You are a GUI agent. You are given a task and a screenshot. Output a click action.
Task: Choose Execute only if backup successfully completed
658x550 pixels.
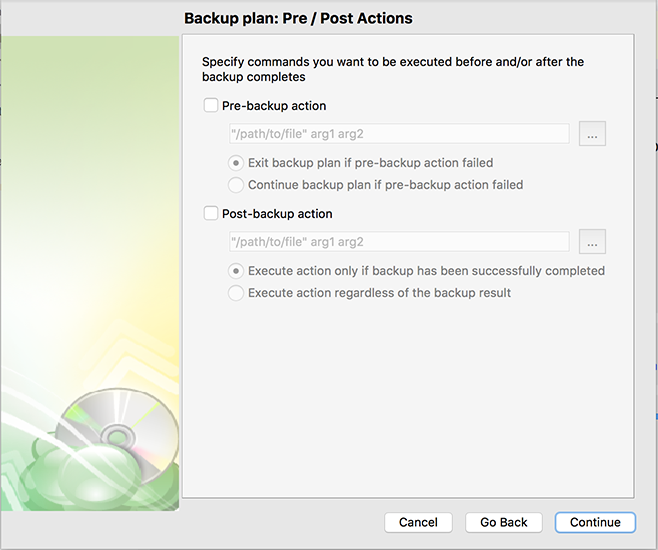point(236,271)
